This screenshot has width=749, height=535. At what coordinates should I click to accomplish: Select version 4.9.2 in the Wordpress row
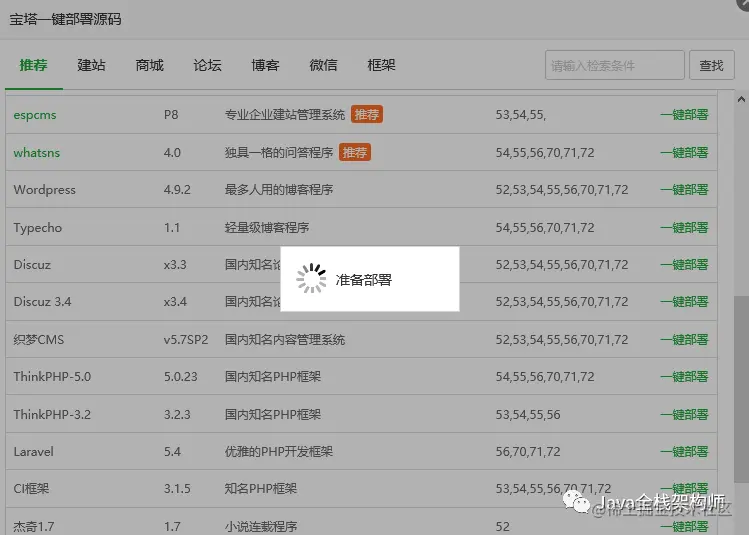(177, 190)
